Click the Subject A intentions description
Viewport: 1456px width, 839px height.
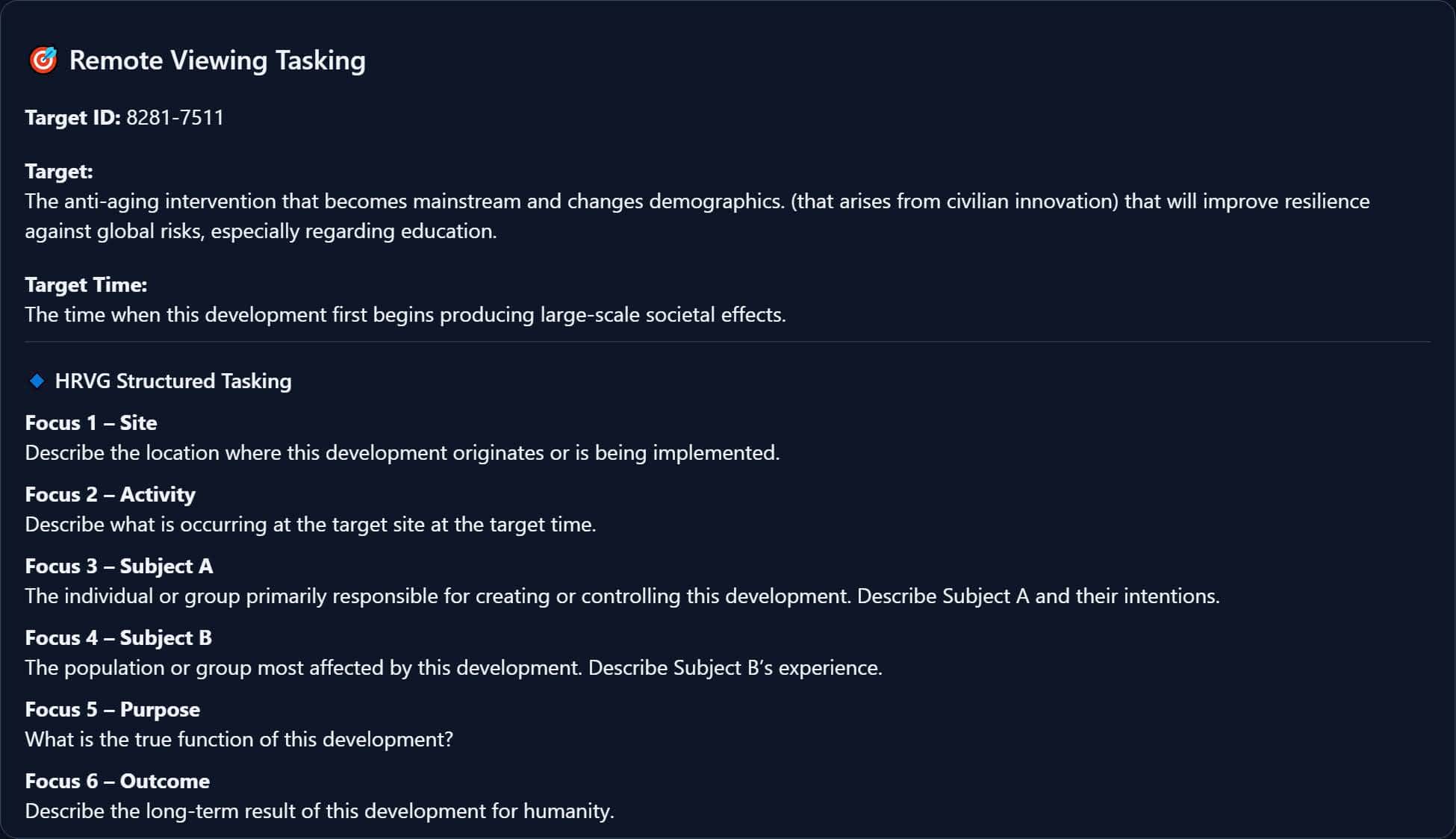point(623,596)
